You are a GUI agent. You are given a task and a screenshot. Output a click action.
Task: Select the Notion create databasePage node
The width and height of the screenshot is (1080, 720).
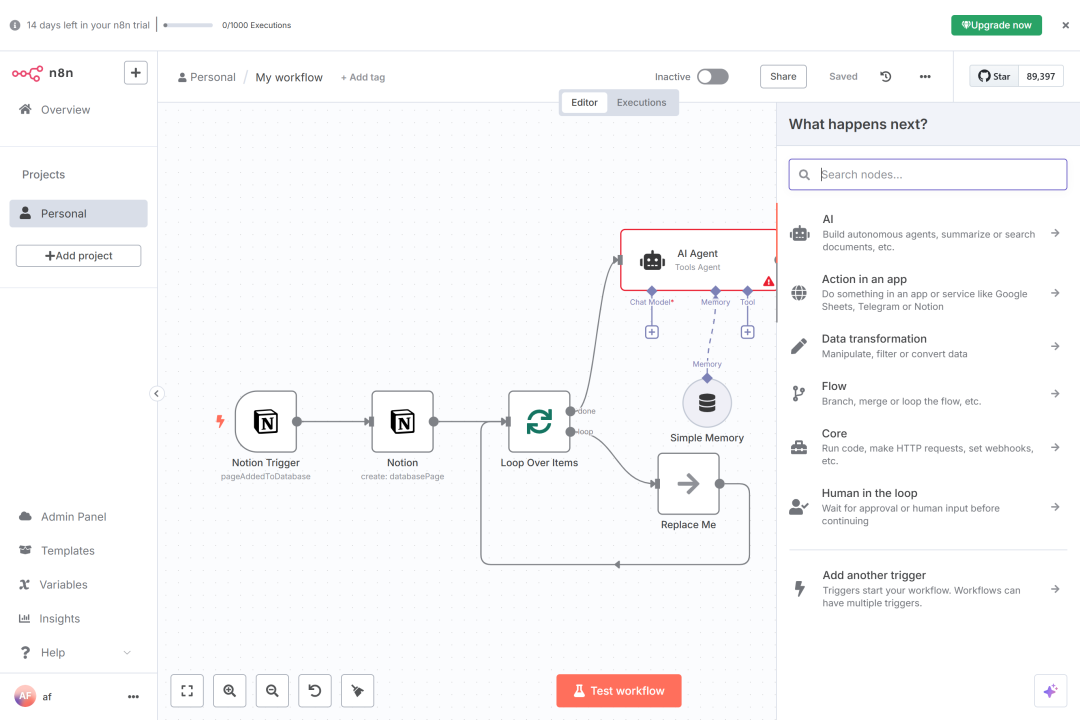402,422
